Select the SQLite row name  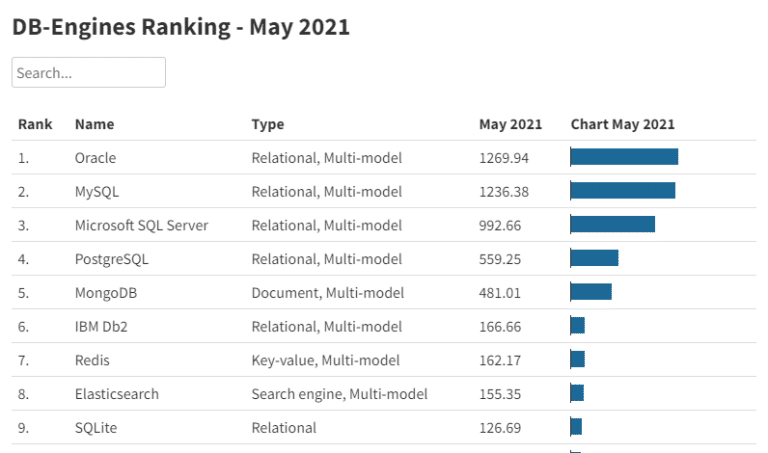click(x=96, y=428)
